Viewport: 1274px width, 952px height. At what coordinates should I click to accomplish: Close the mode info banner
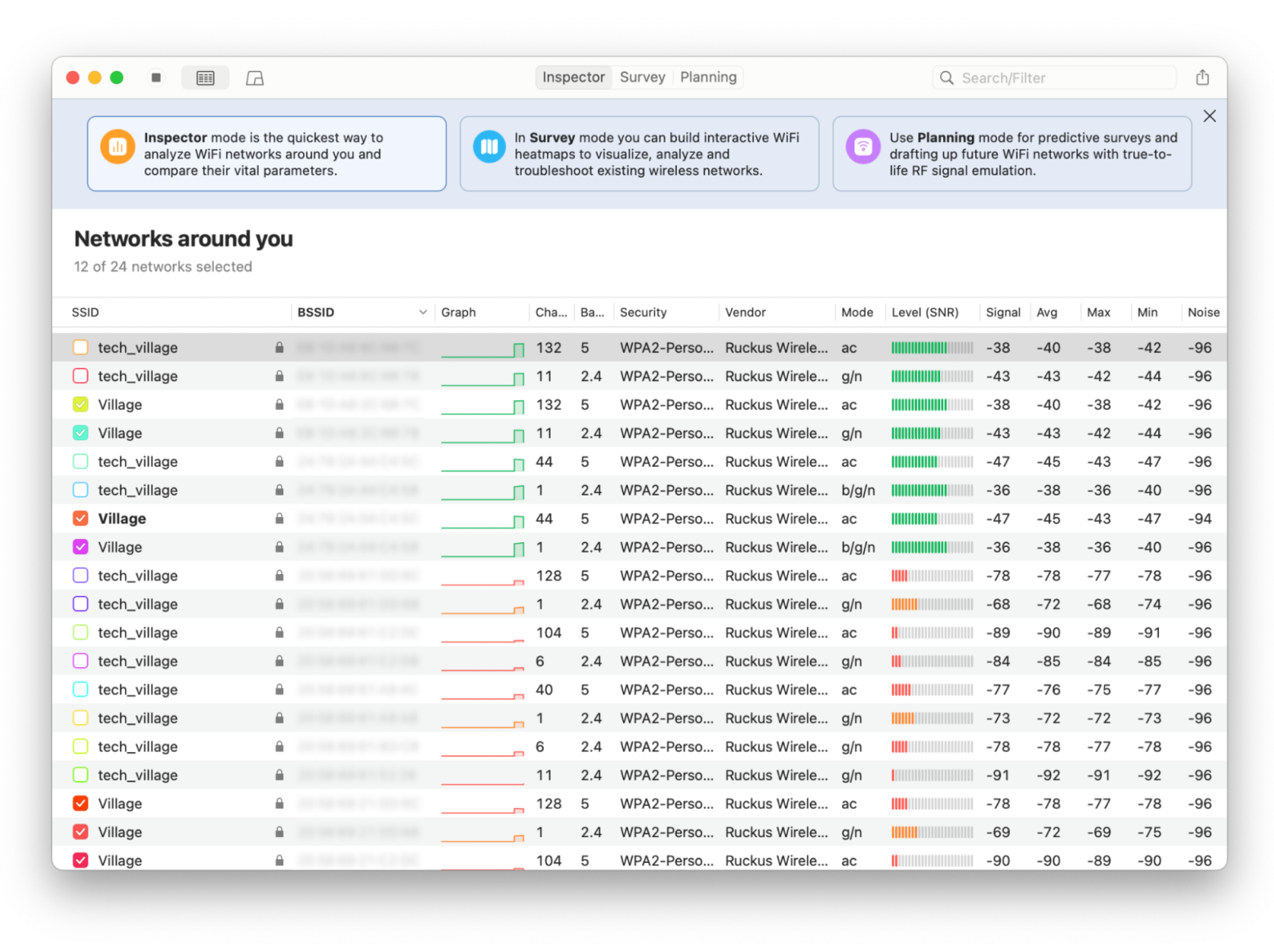point(1209,116)
